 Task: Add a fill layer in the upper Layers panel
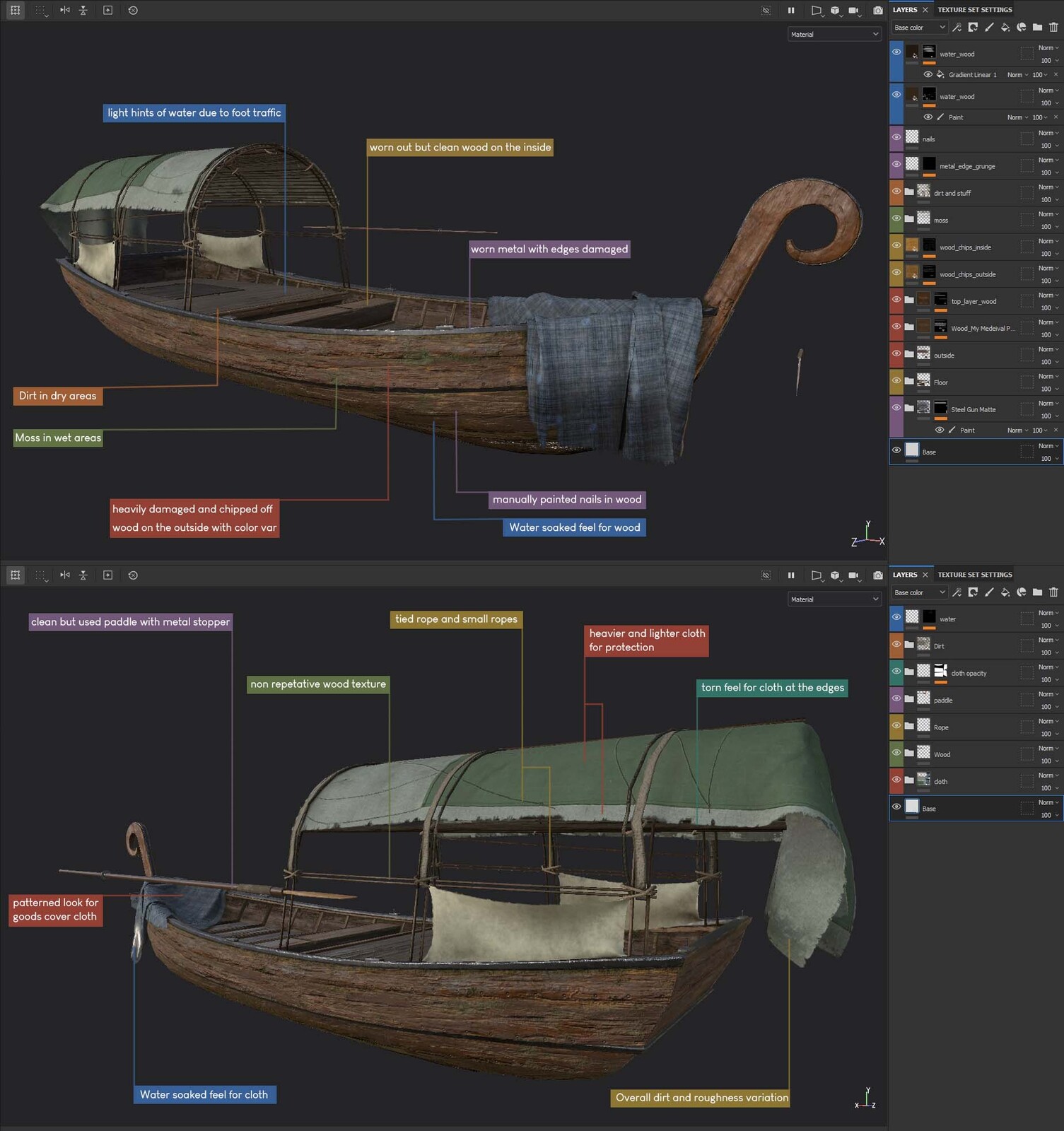coord(1005,28)
